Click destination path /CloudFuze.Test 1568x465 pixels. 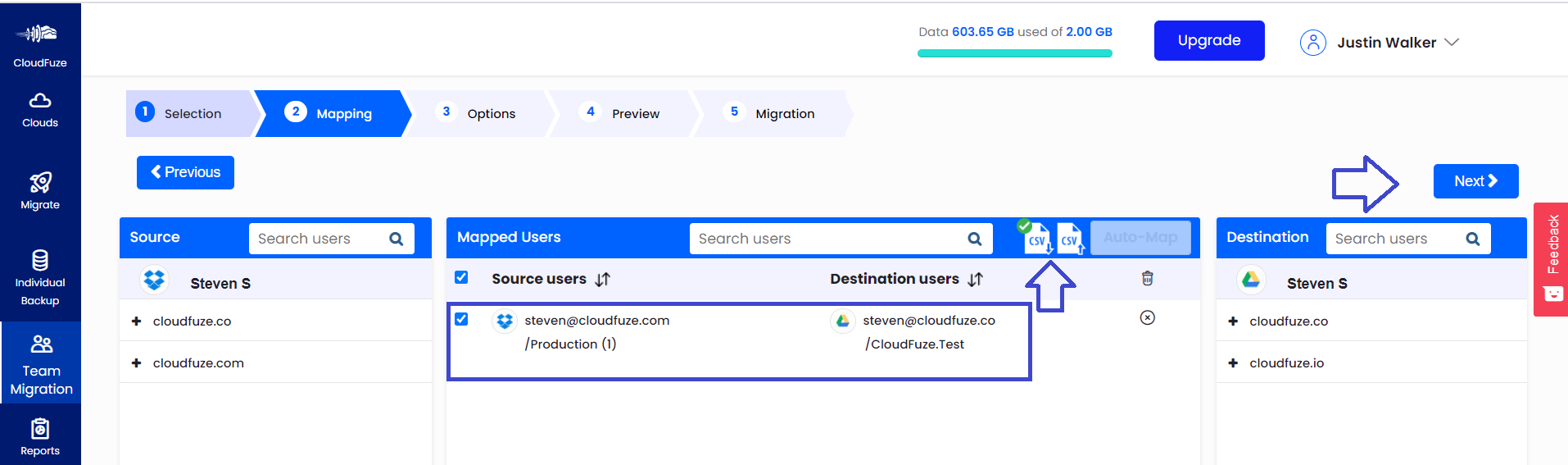(914, 344)
